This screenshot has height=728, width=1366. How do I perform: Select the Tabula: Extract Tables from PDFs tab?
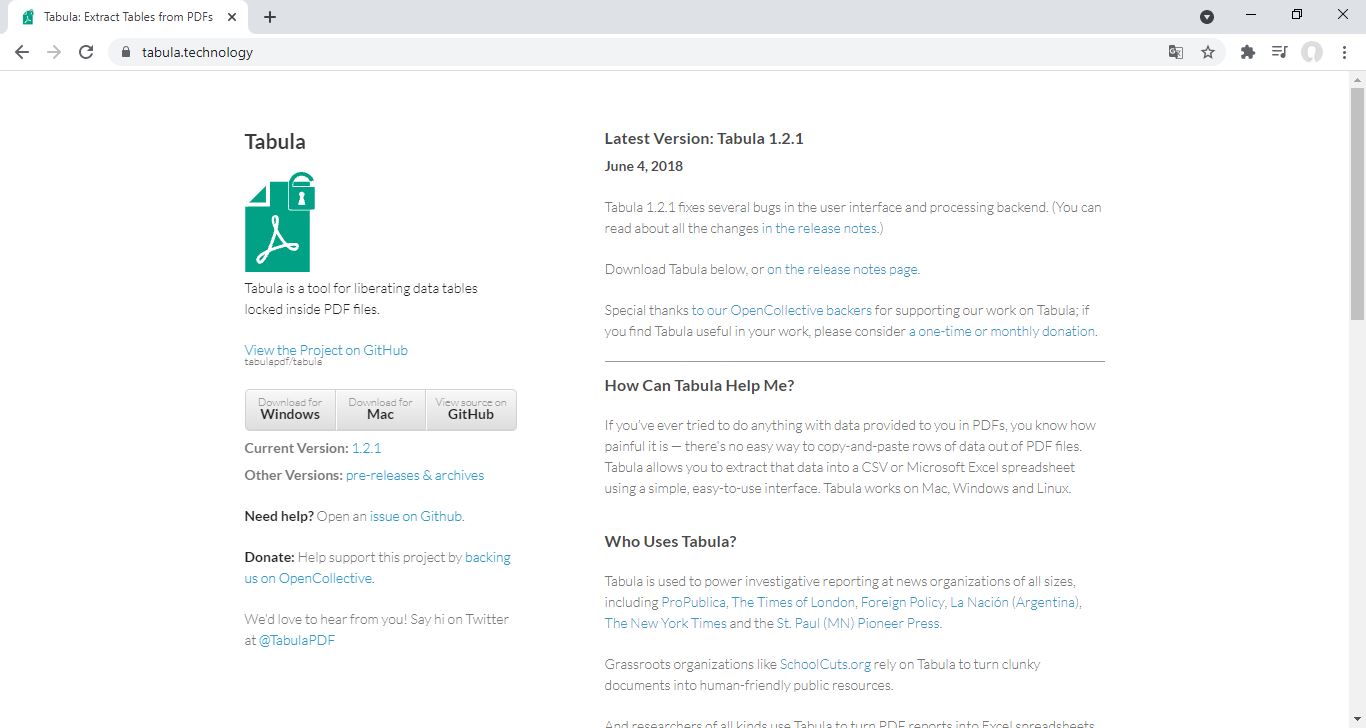(x=128, y=17)
